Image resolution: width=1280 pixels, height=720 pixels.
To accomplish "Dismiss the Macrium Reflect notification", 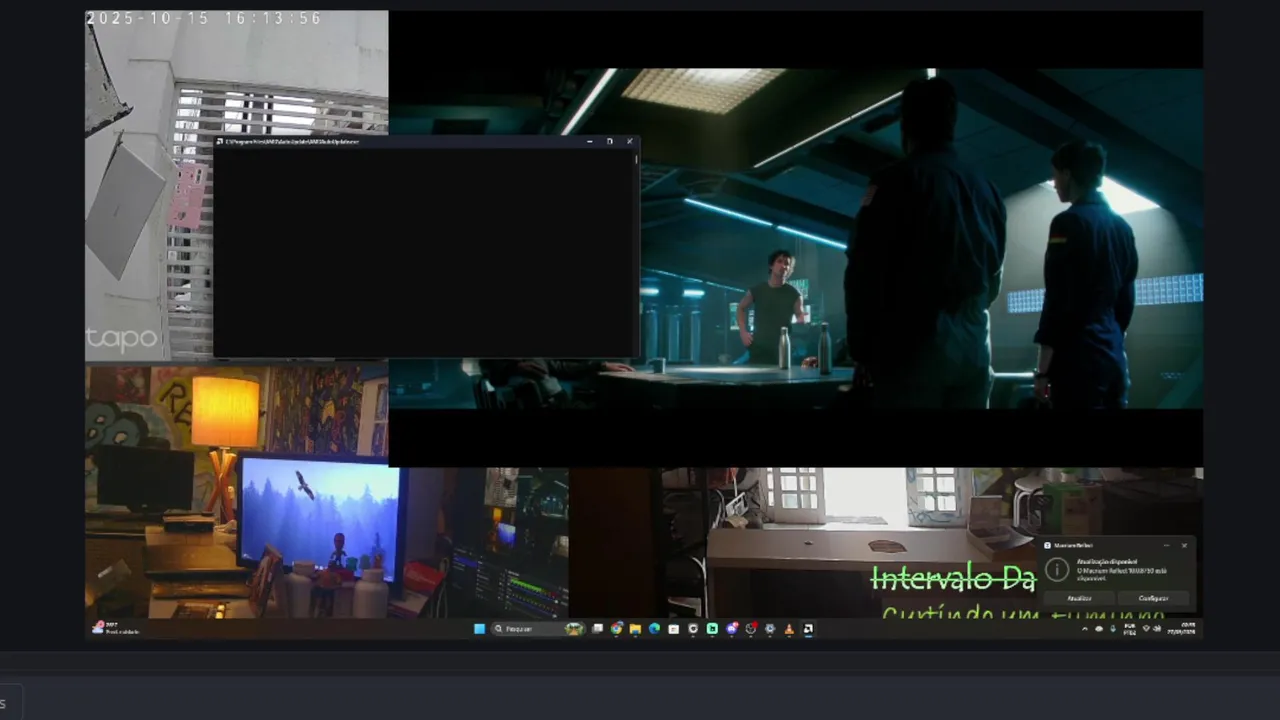I will click(x=1184, y=545).
